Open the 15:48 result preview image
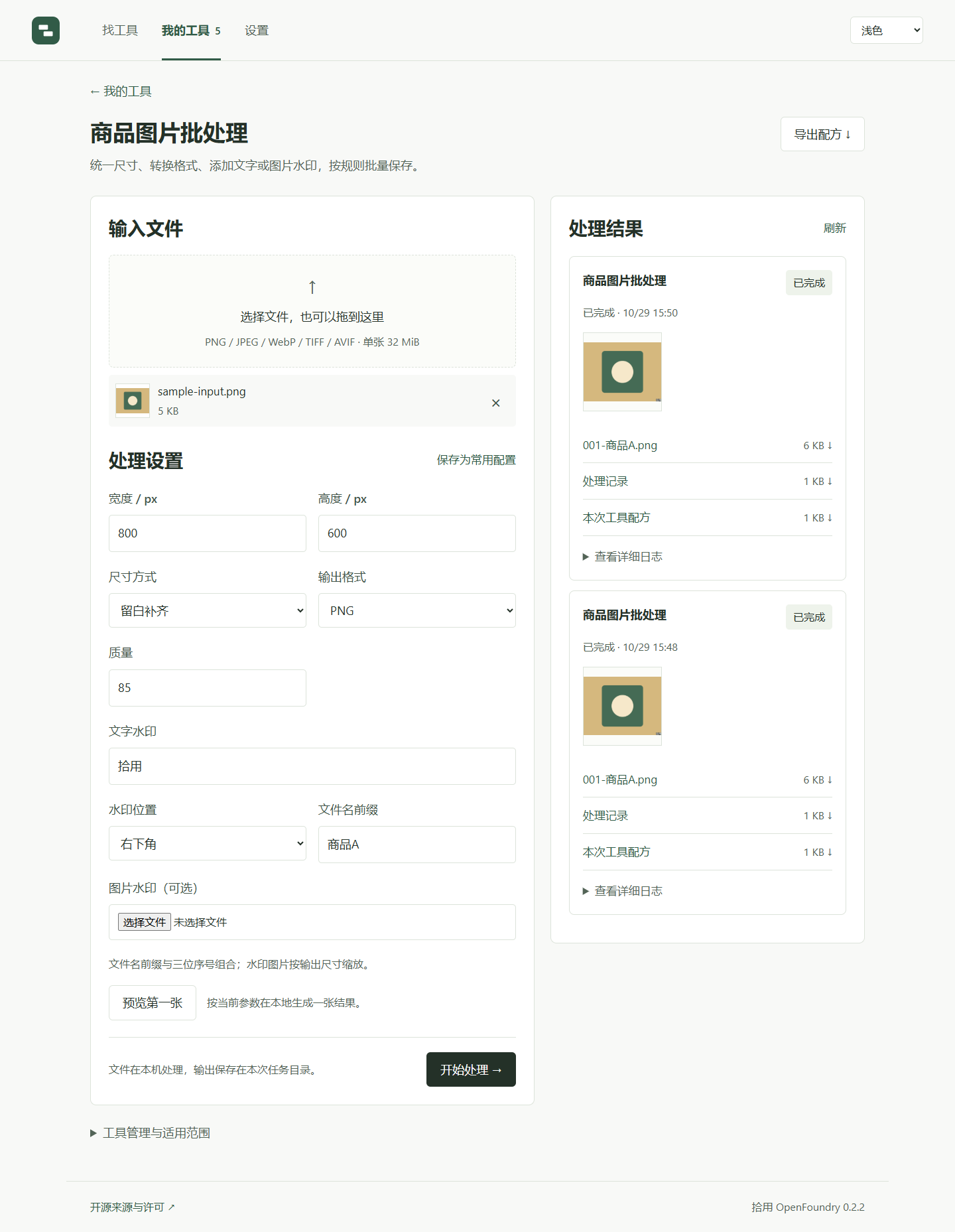Viewport: 955px width, 1232px height. pyautogui.click(x=622, y=706)
